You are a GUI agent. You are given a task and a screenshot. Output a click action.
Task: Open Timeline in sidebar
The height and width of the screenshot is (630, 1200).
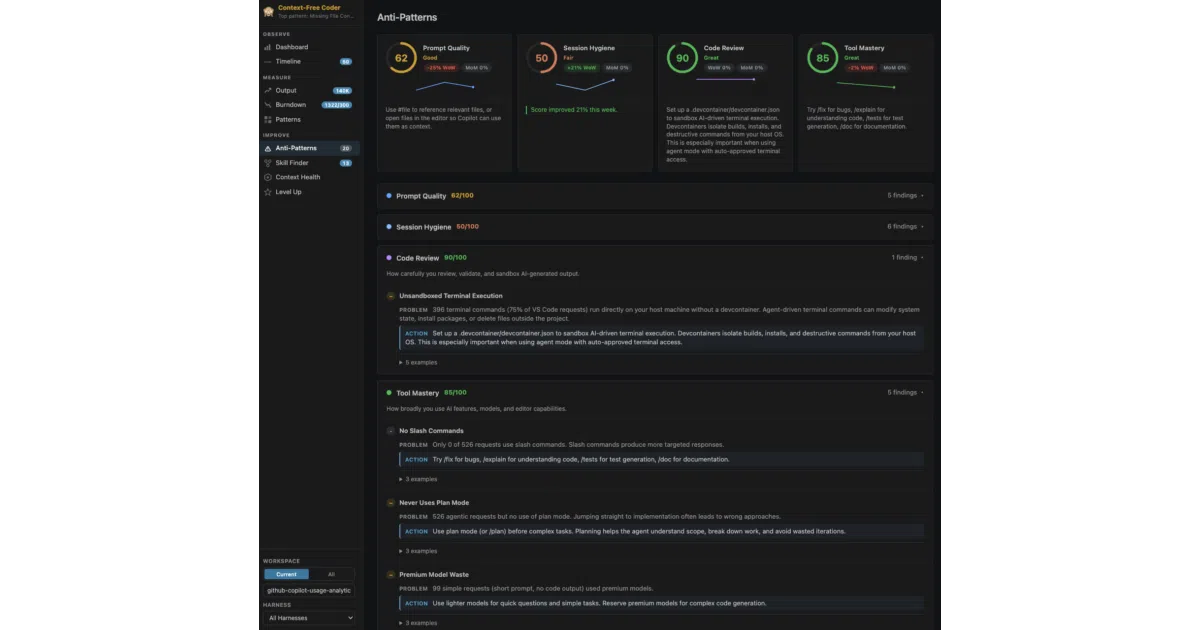point(308,61)
